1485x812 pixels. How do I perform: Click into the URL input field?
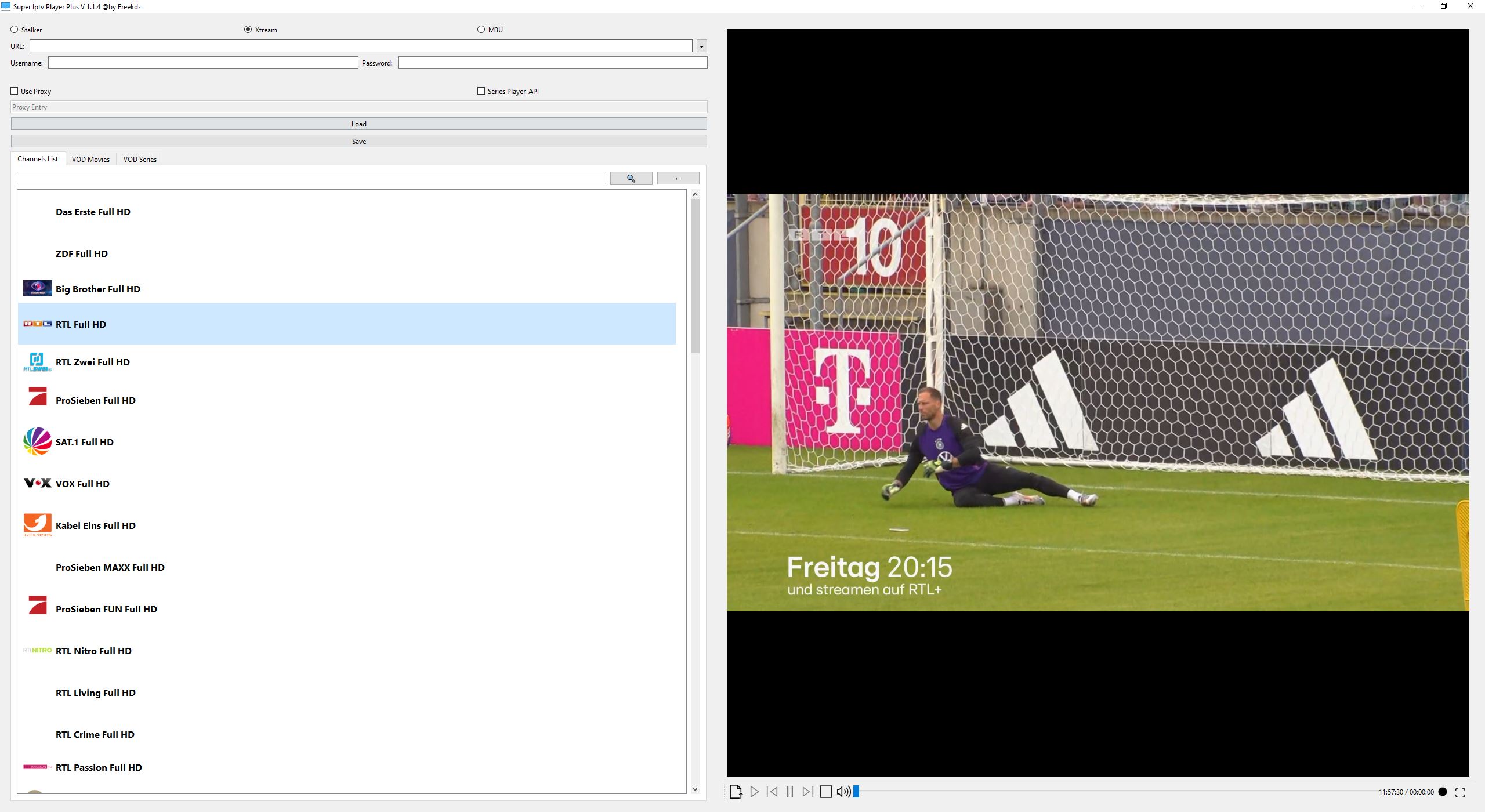tap(361, 46)
